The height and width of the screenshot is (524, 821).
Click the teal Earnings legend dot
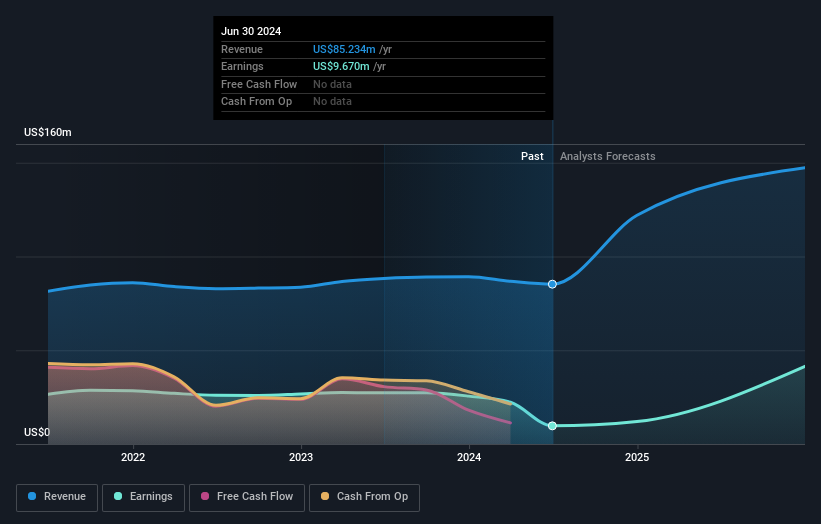click(x=118, y=496)
